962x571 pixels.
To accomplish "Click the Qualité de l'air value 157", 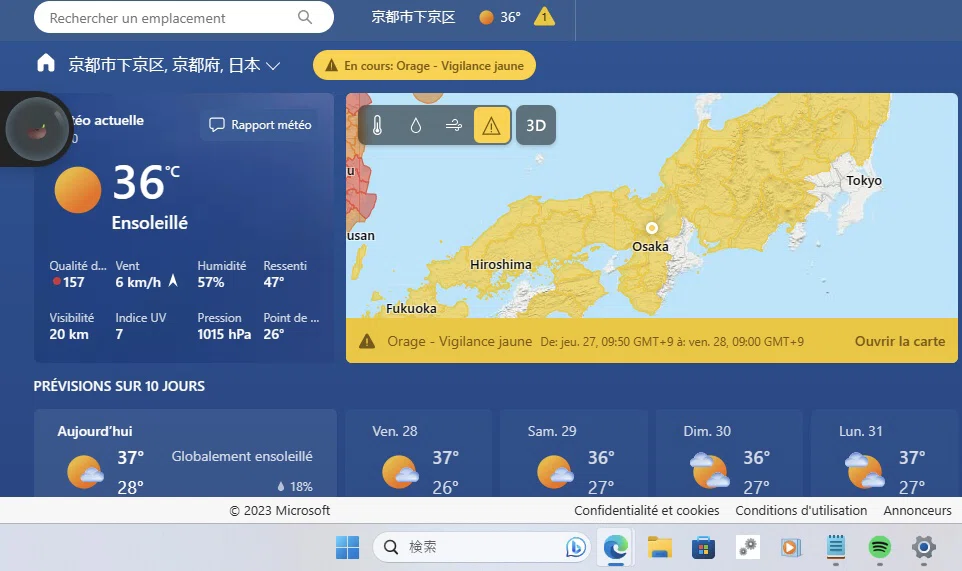I will (73, 282).
